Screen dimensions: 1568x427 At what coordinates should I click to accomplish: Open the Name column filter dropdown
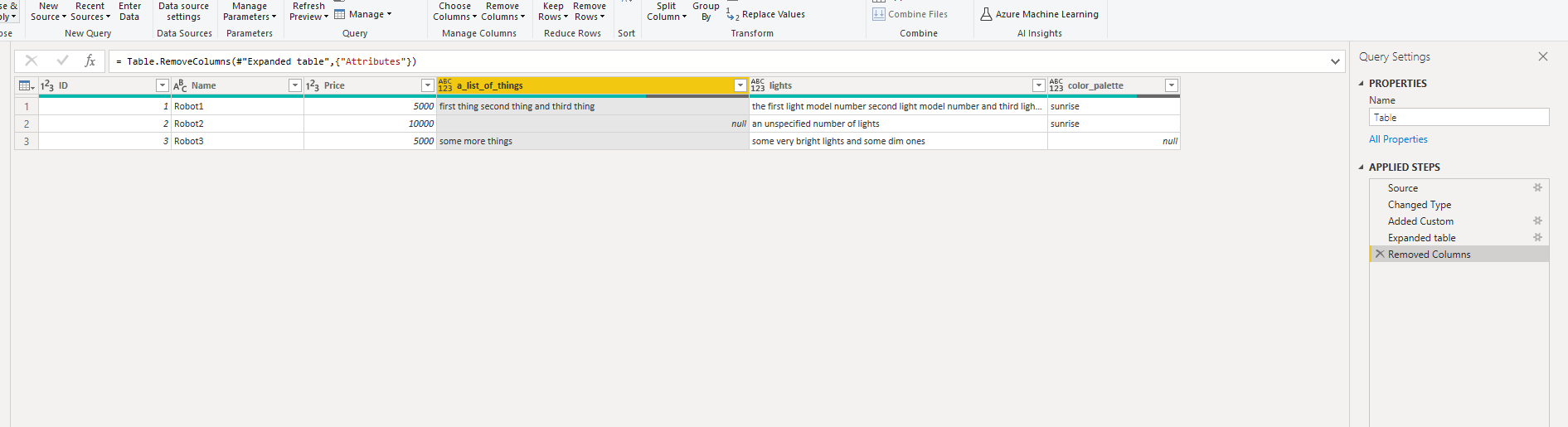pyautogui.click(x=294, y=85)
